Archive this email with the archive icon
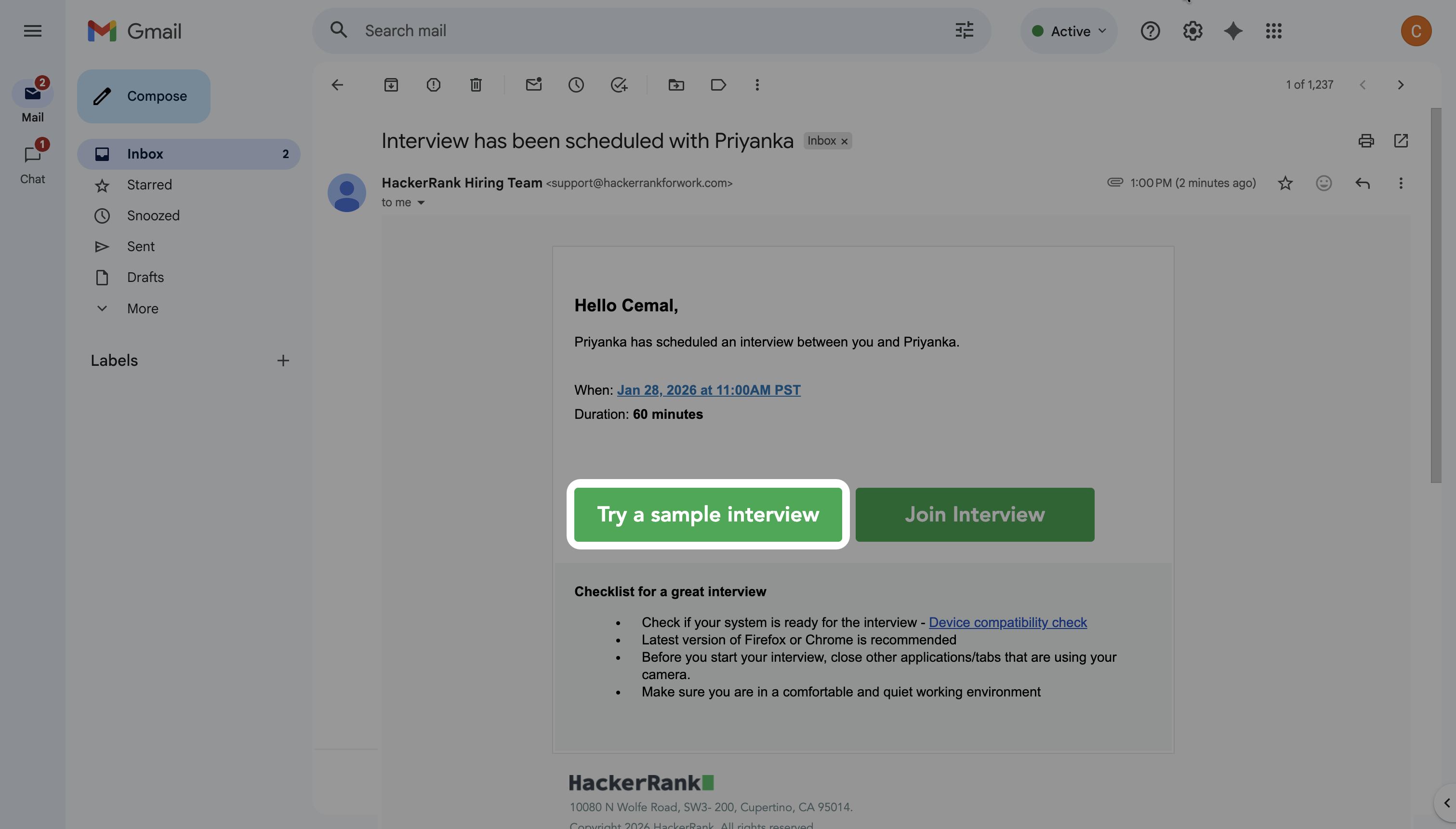This screenshot has width=1456, height=829. pyautogui.click(x=391, y=85)
